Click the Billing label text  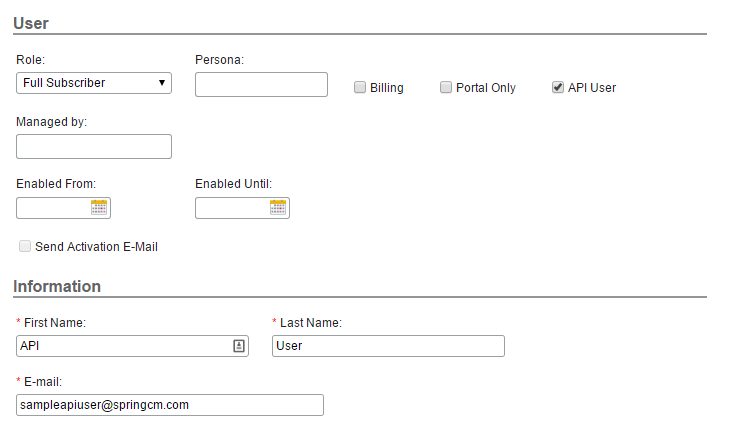tap(387, 88)
